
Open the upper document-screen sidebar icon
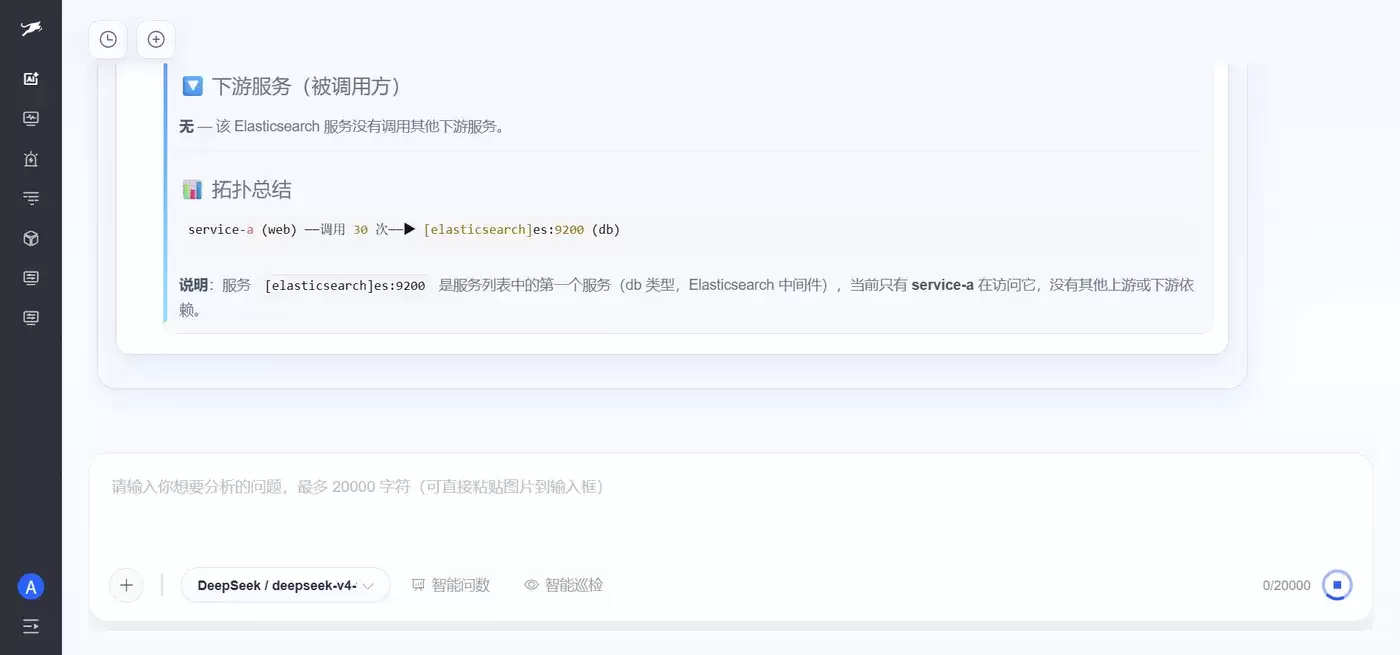pos(31,278)
